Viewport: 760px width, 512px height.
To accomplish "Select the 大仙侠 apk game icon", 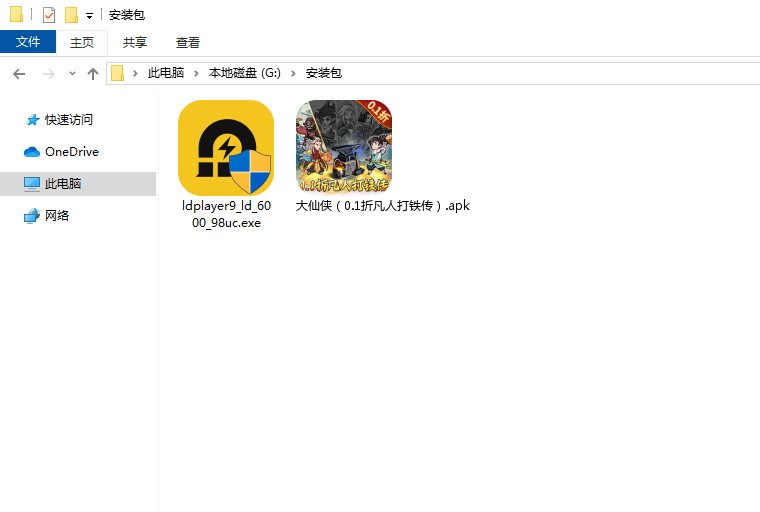I will coord(343,147).
